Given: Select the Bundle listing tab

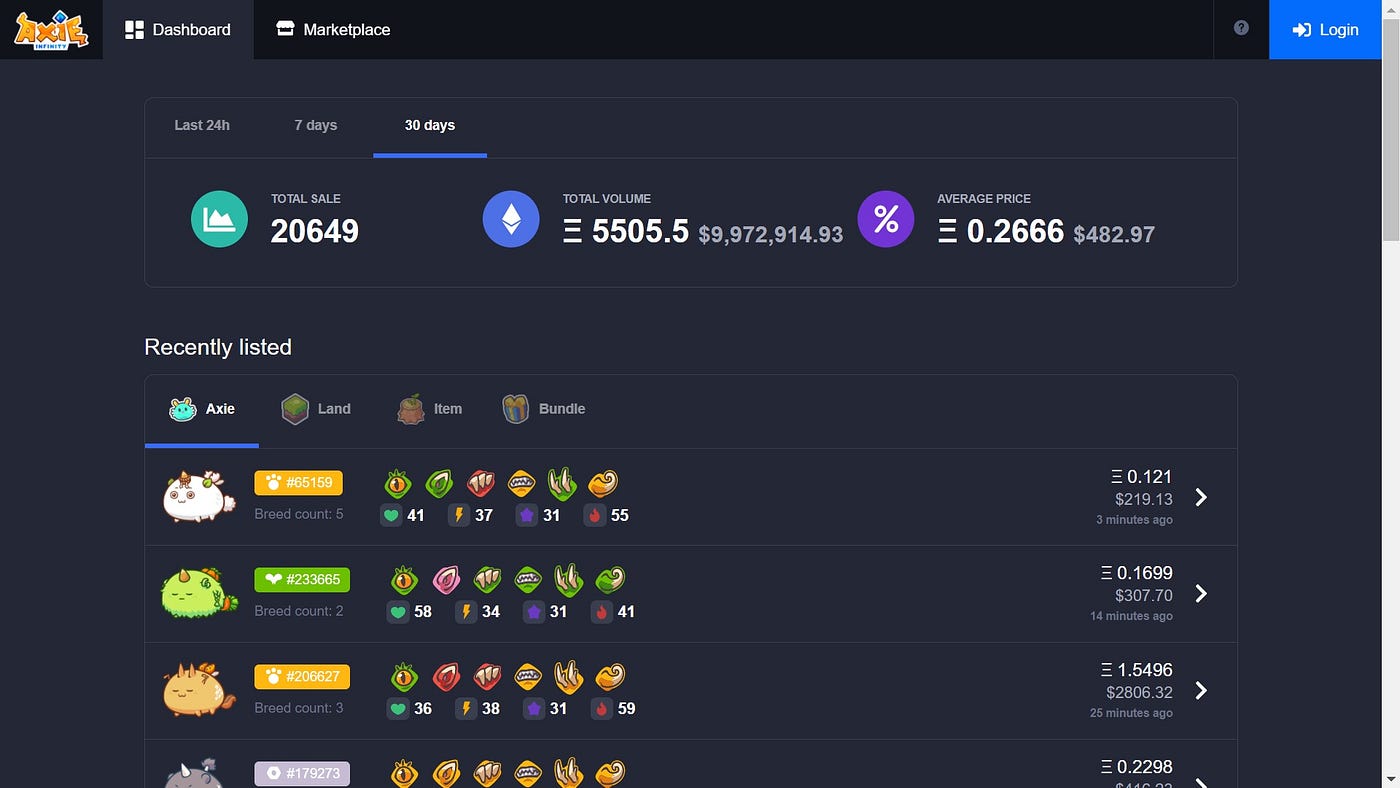Looking at the screenshot, I should (x=544, y=409).
